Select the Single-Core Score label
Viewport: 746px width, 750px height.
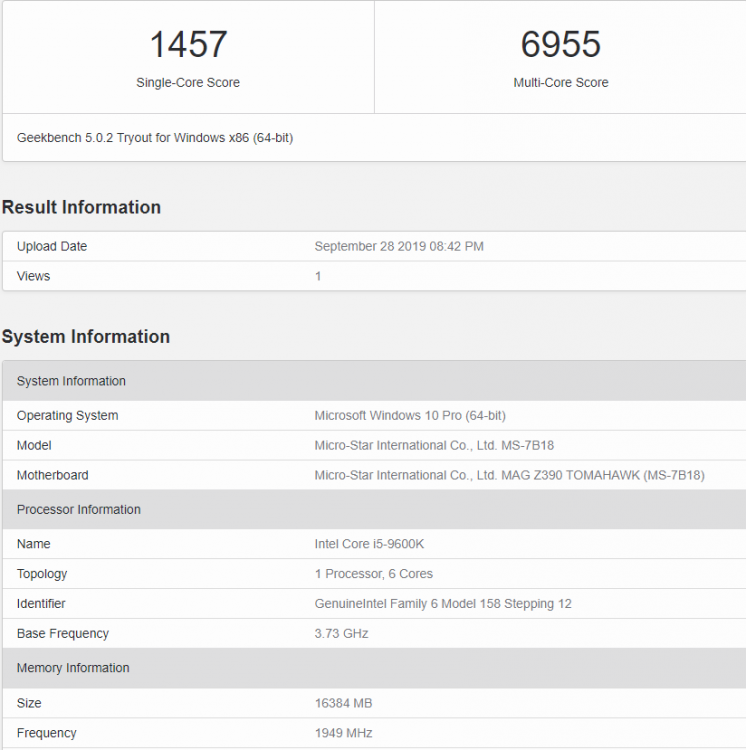[188, 82]
